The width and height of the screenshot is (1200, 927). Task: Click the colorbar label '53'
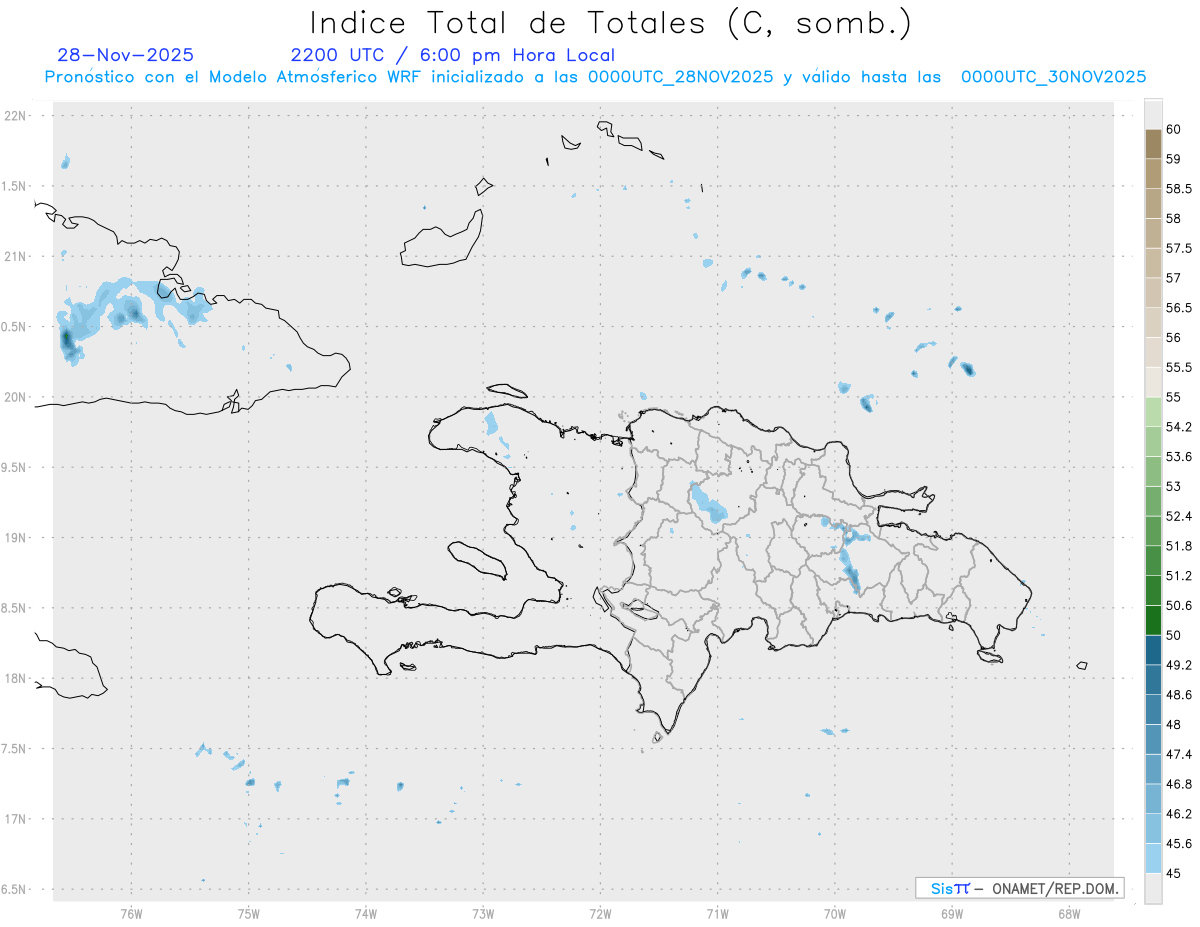(1174, 486)
